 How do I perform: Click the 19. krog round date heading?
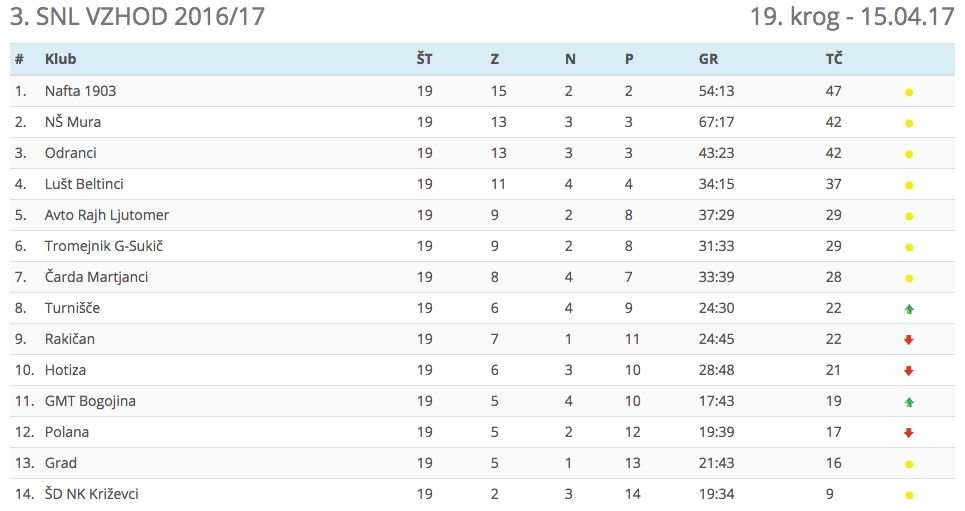pyautogui.click(x=851, y=17)
